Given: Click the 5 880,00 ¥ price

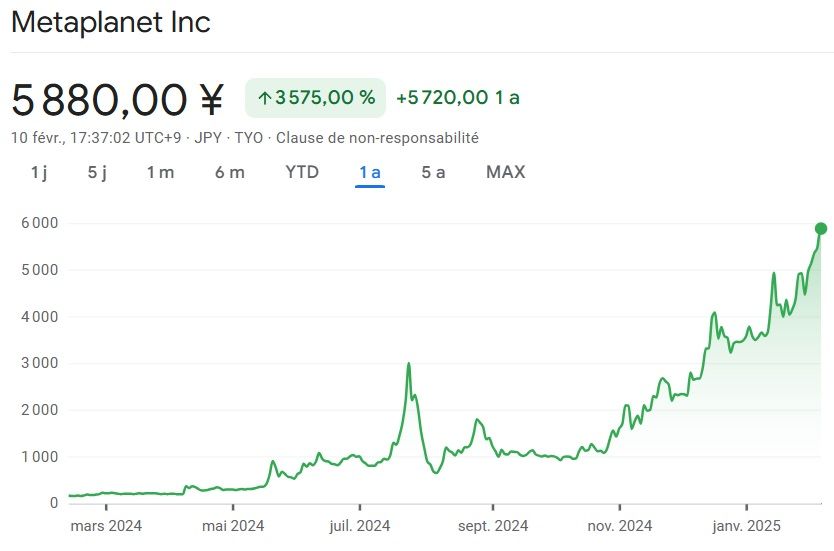Looking at the screenshot, I should pyautogui.click(x=118, y=99).
